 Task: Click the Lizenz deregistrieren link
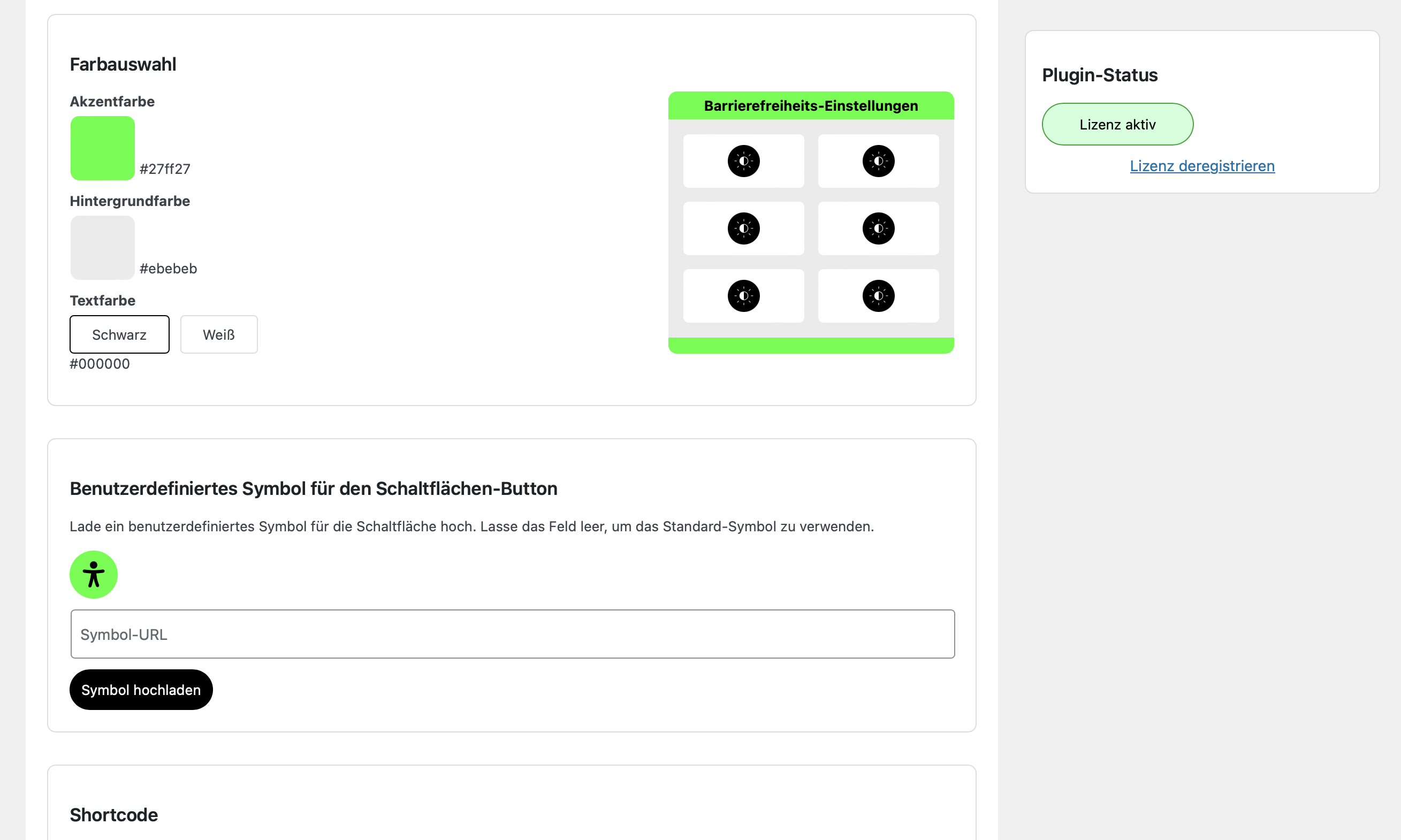point(1202,166)
